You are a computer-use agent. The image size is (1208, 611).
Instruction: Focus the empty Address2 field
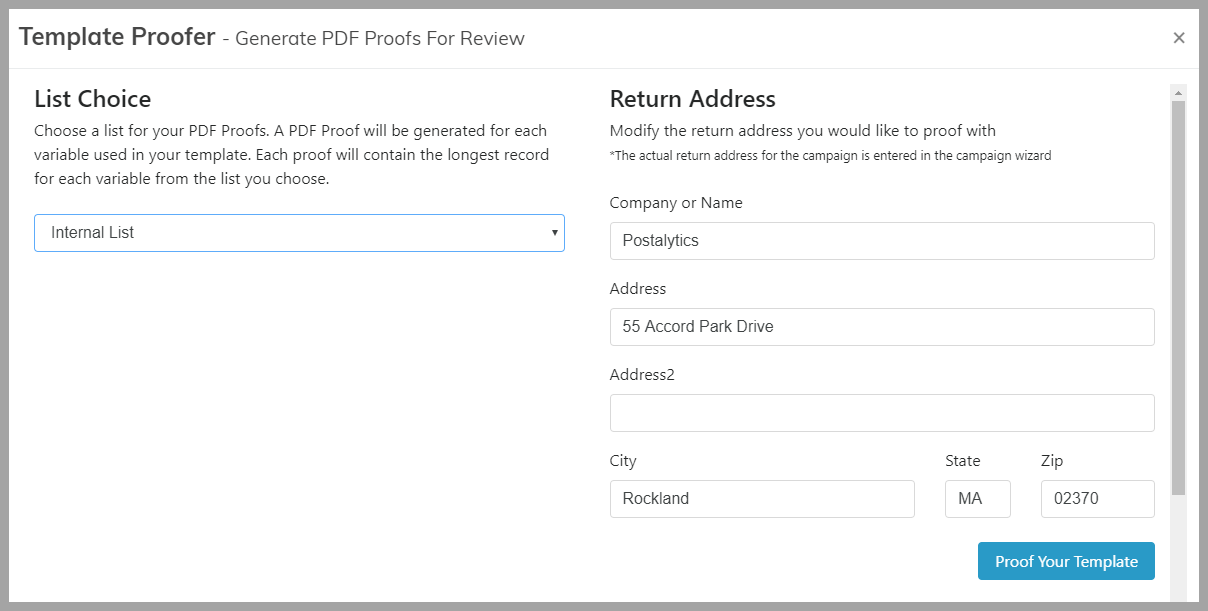pos(882,413)
